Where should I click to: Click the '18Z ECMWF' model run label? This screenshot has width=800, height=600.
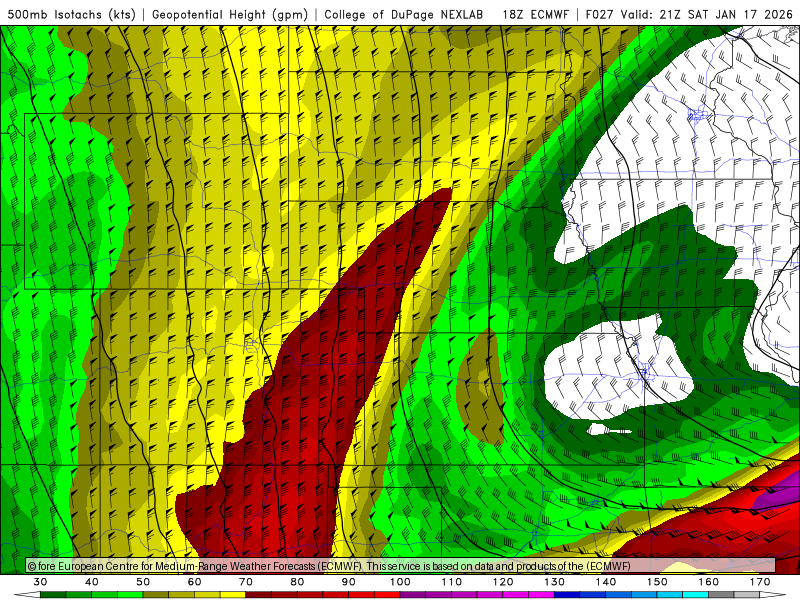pyautogui.click(x=535, y=15)
